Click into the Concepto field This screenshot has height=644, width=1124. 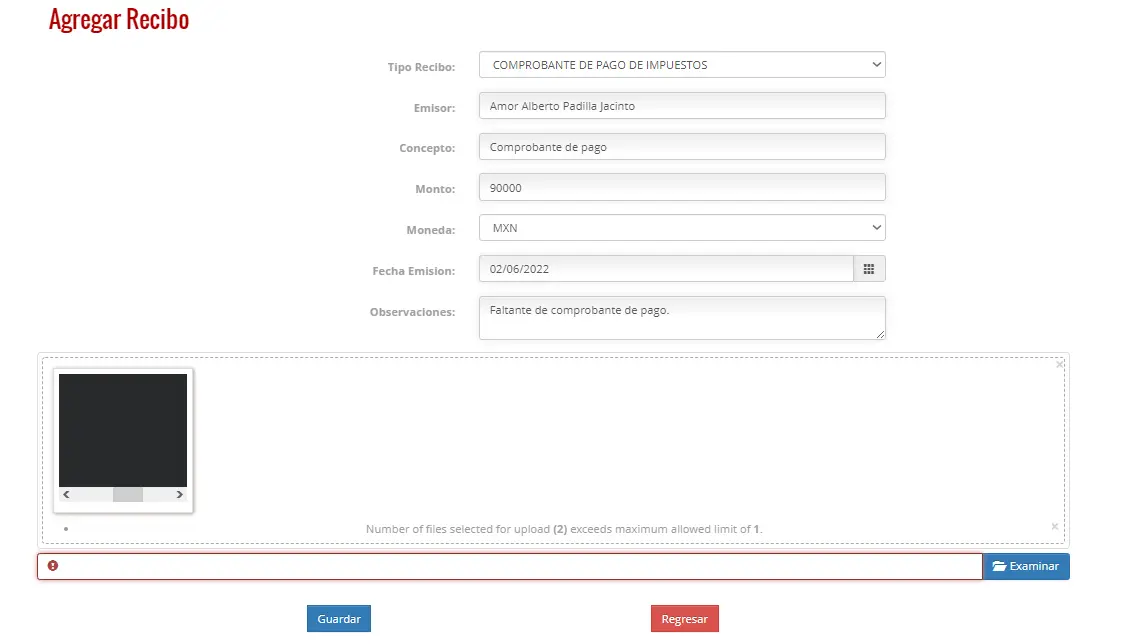682,146
